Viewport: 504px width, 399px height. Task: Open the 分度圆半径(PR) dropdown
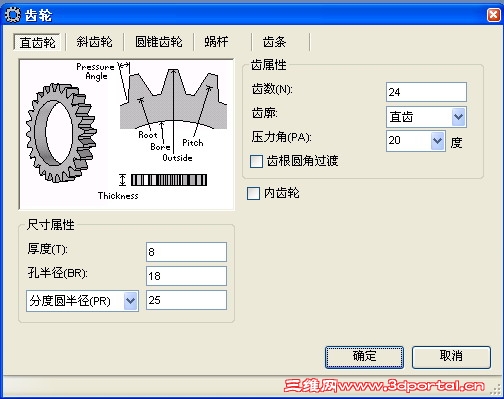tap(82, 301)
